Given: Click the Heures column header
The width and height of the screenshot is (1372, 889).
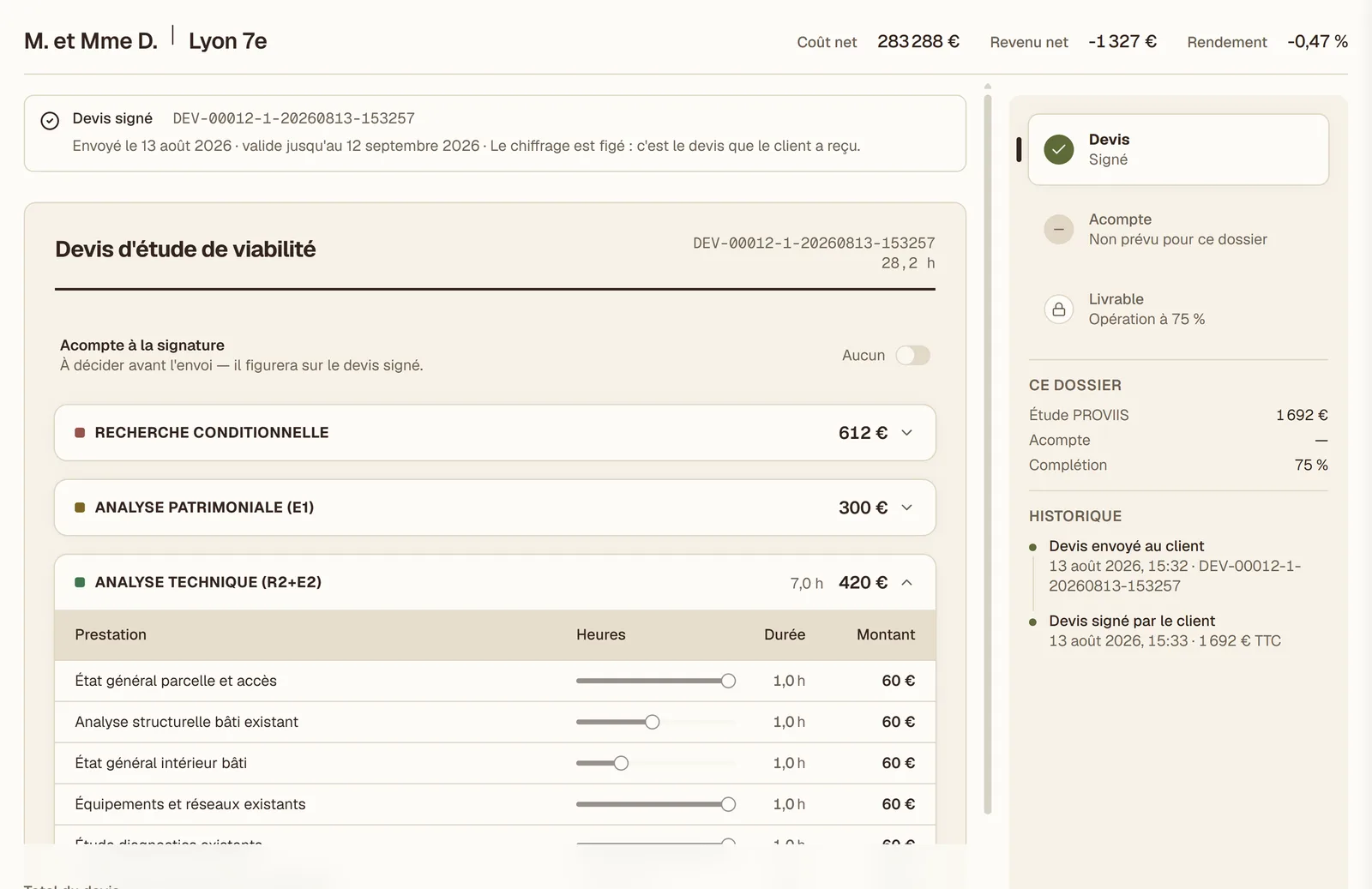Looking at the screenshot, I should click(x=601, y=634).
